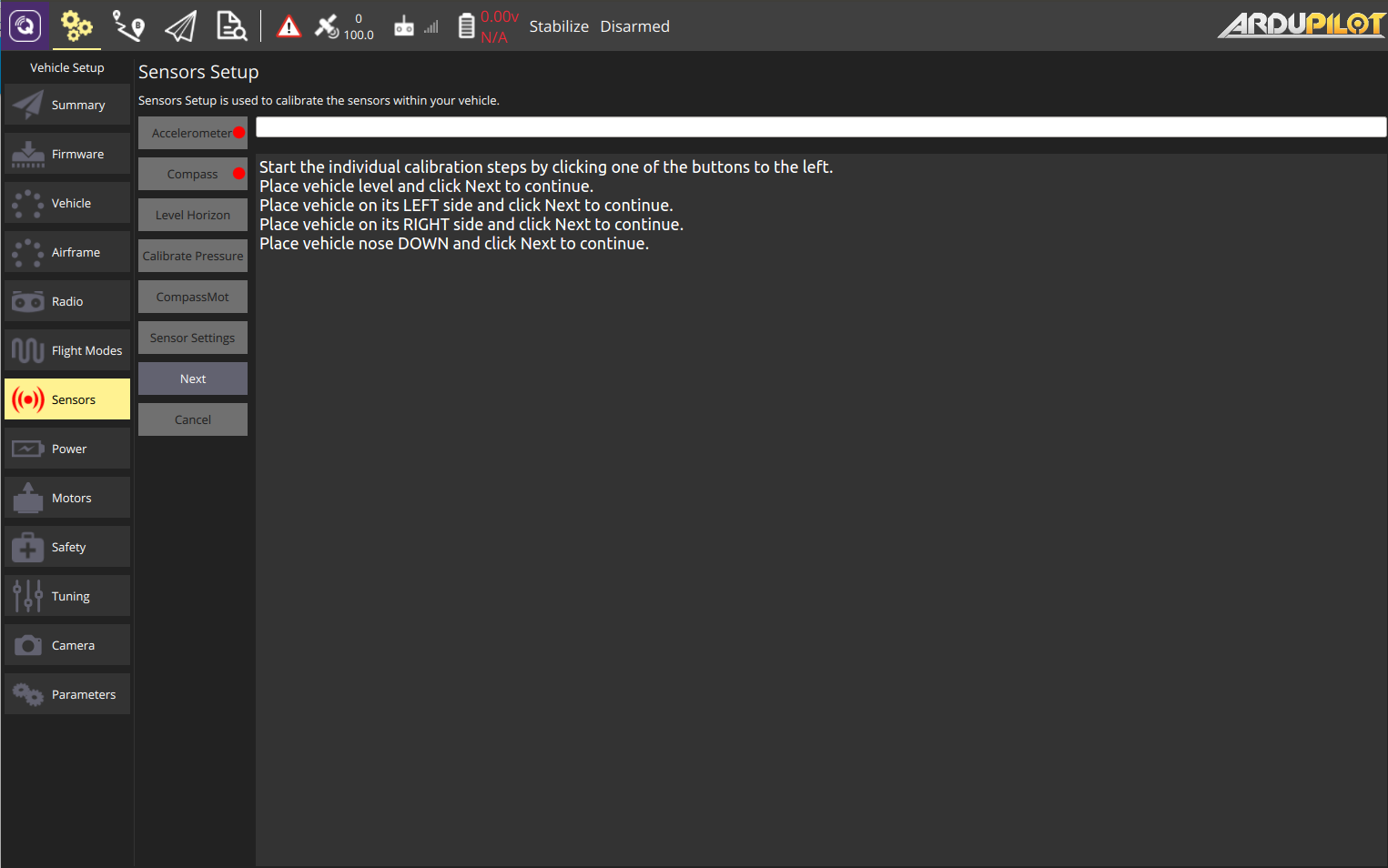The height and width of the screenshot is (868, 1388).
Task: Open the Analyze log viewer icon
Action: (x=231, y=25)
